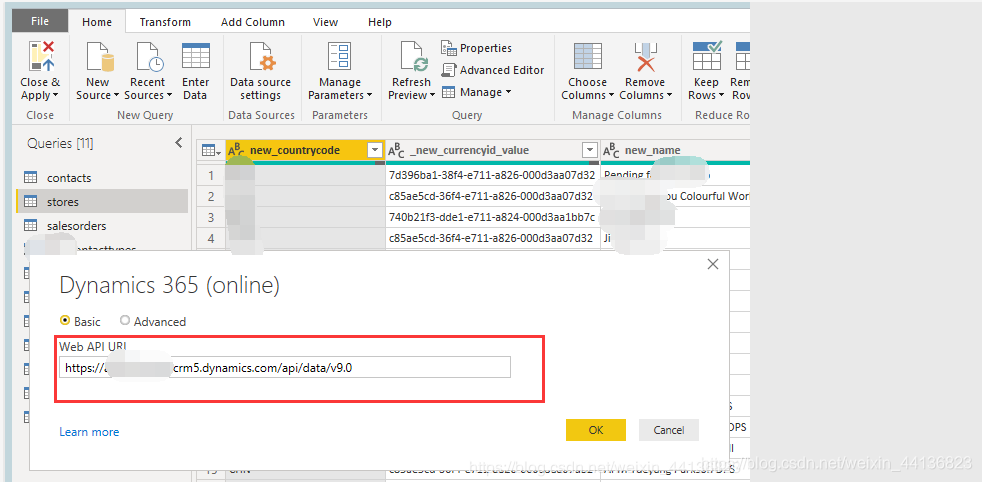Select the Advanced radio option

[x=125, y=320]
